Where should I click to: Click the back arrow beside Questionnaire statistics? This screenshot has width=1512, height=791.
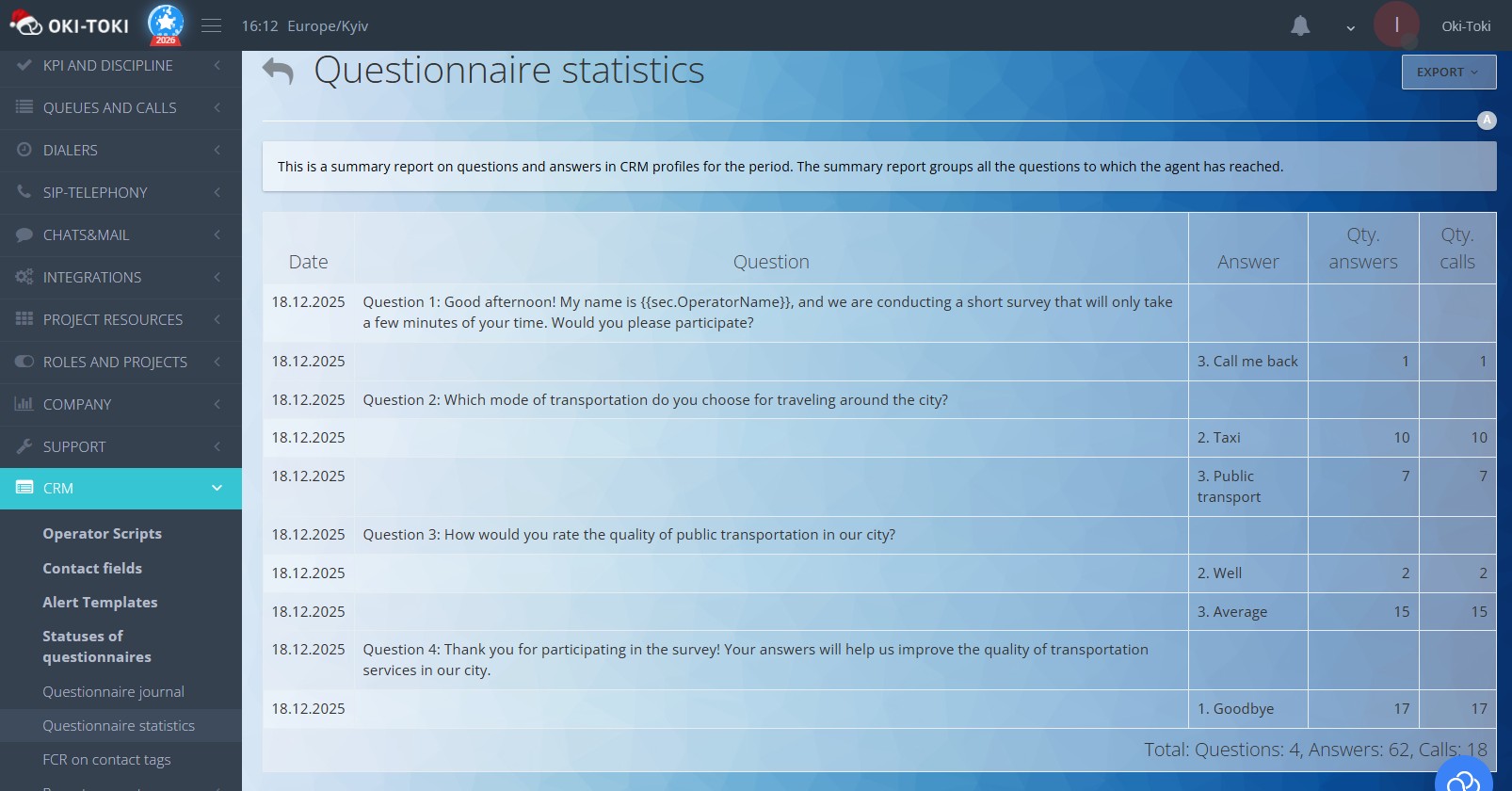[x=278, y=72]
